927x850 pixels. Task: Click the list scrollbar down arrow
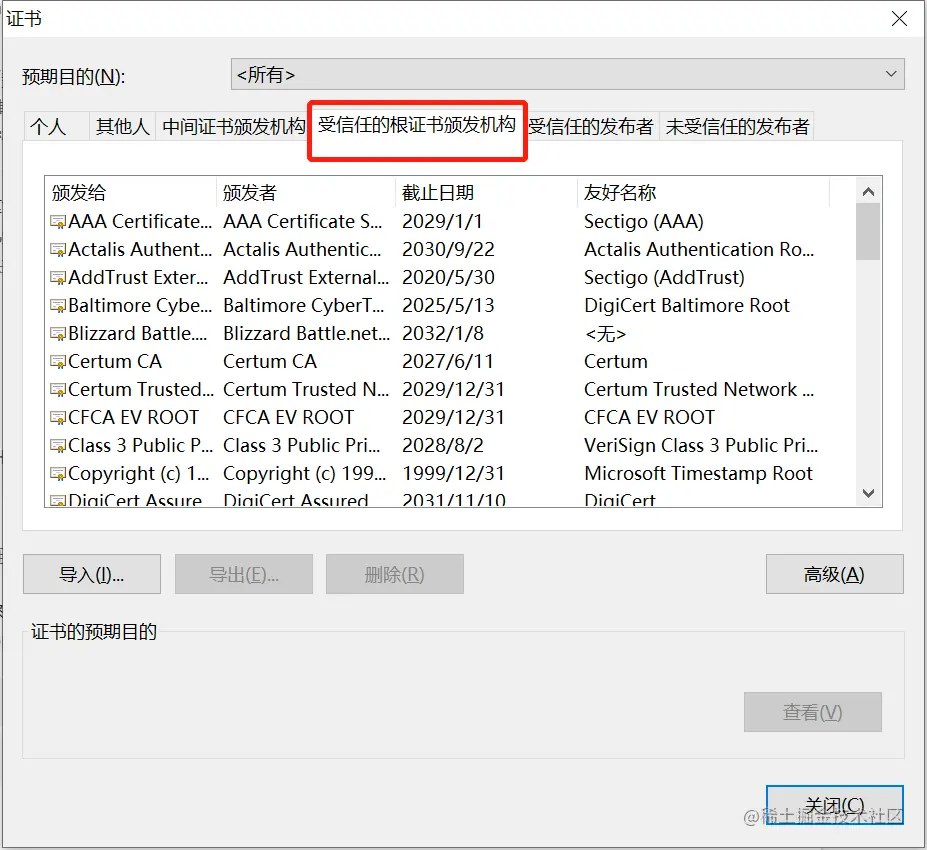(x=868, y=493)
